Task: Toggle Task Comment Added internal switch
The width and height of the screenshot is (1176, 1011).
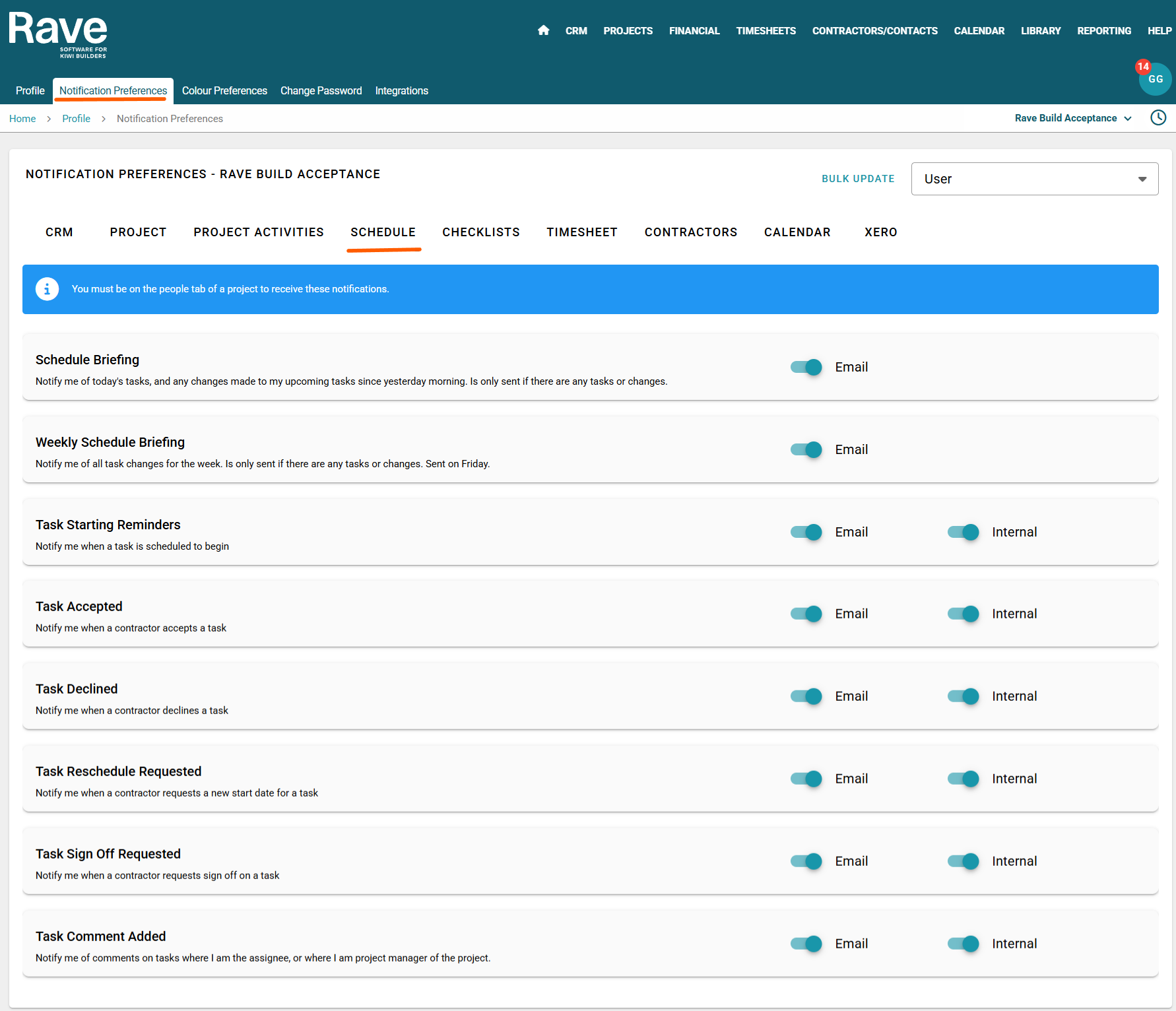Action: [x=964, y=944]
